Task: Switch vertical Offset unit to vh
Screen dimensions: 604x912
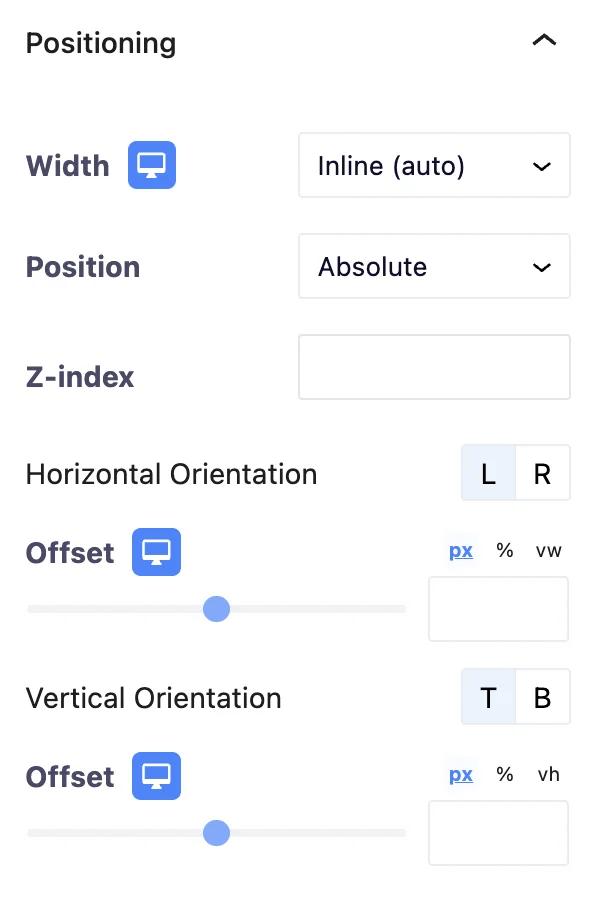Action: [548, 774]
